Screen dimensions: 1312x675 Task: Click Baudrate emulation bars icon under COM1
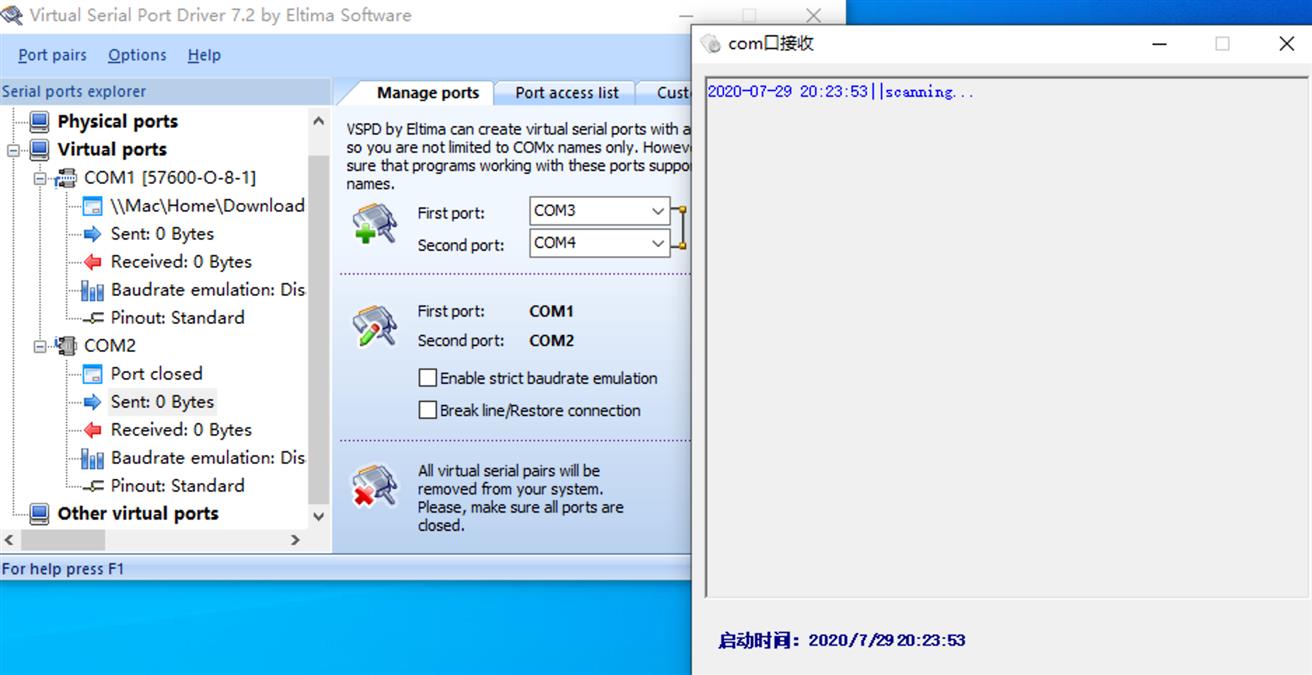pos(93,290)
